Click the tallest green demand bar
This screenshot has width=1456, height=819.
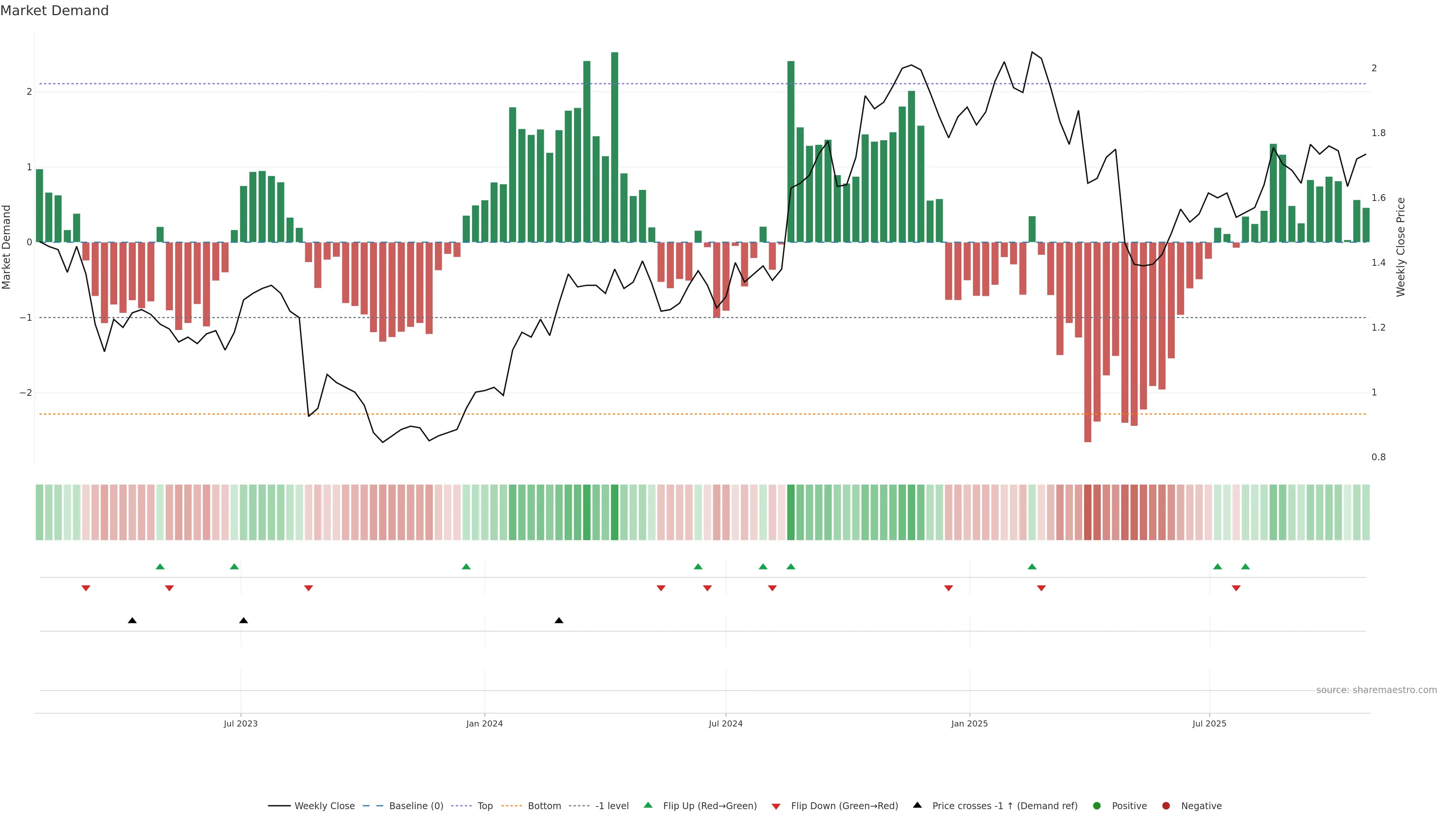click(614, 147)
